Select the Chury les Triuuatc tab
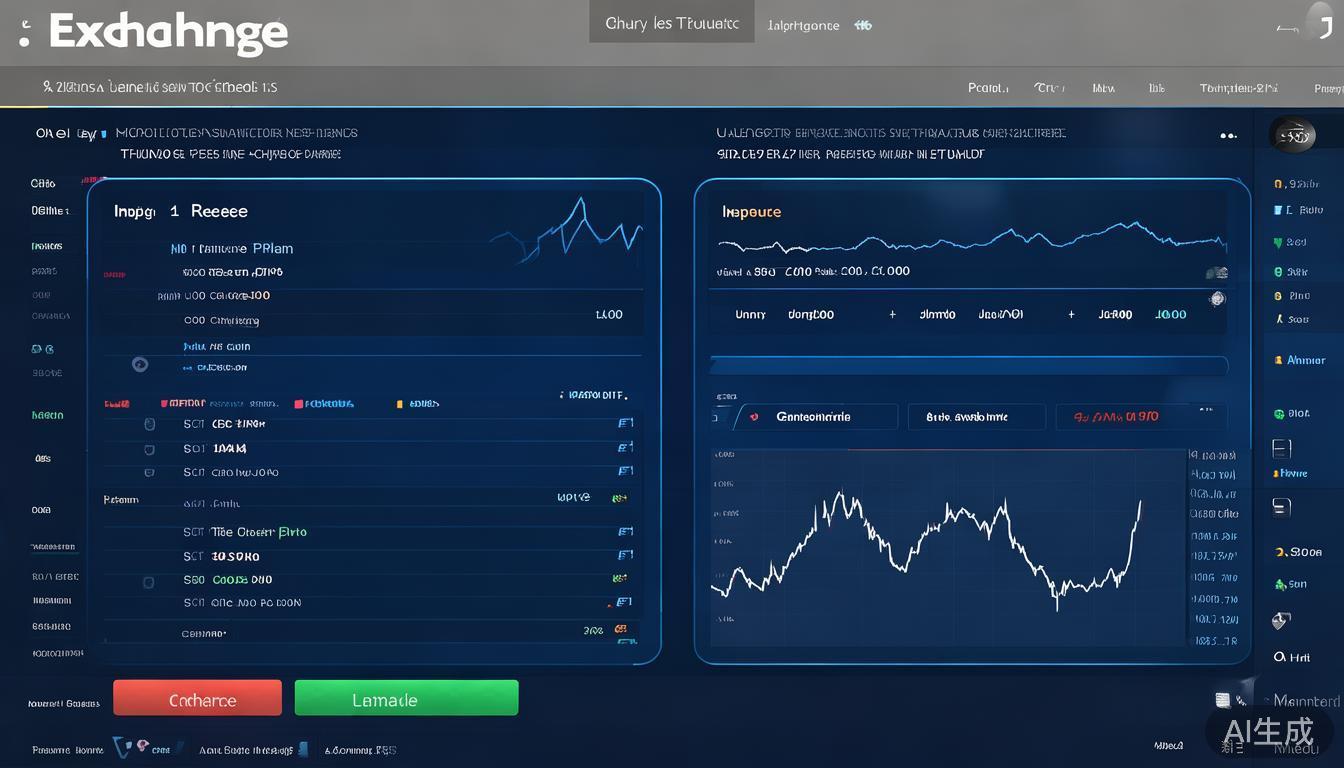1344x768 pixels. pos(671,23)
